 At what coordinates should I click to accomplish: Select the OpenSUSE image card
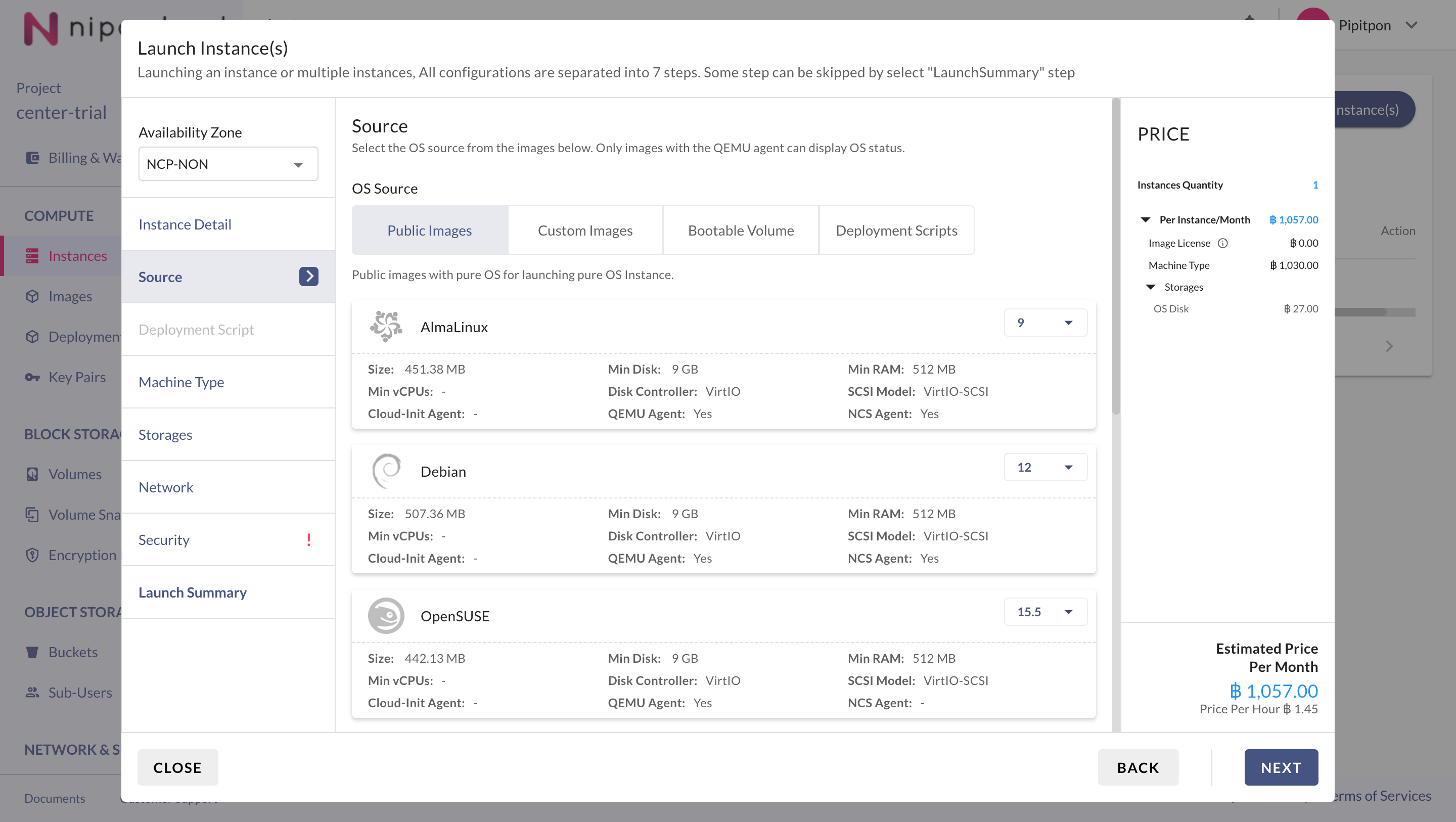[723, 654]
